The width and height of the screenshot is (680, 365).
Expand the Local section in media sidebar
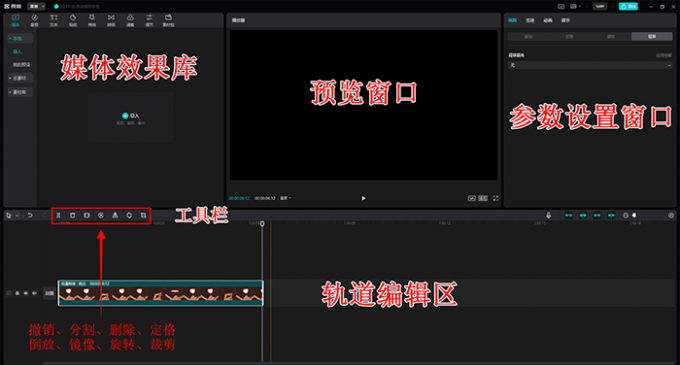coord(20,39)
